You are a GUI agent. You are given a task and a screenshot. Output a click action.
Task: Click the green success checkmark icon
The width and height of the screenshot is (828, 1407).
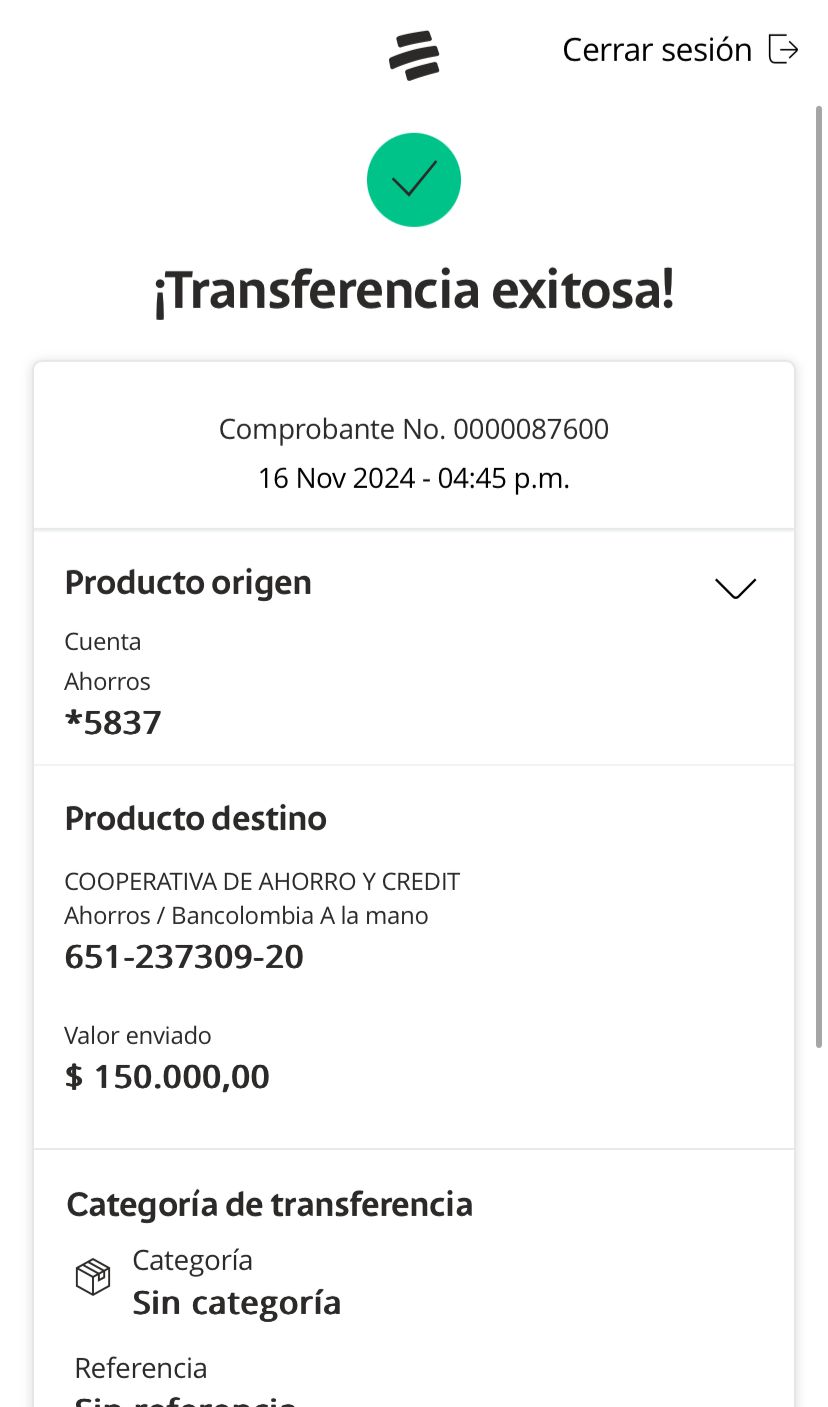pos(414,180)
